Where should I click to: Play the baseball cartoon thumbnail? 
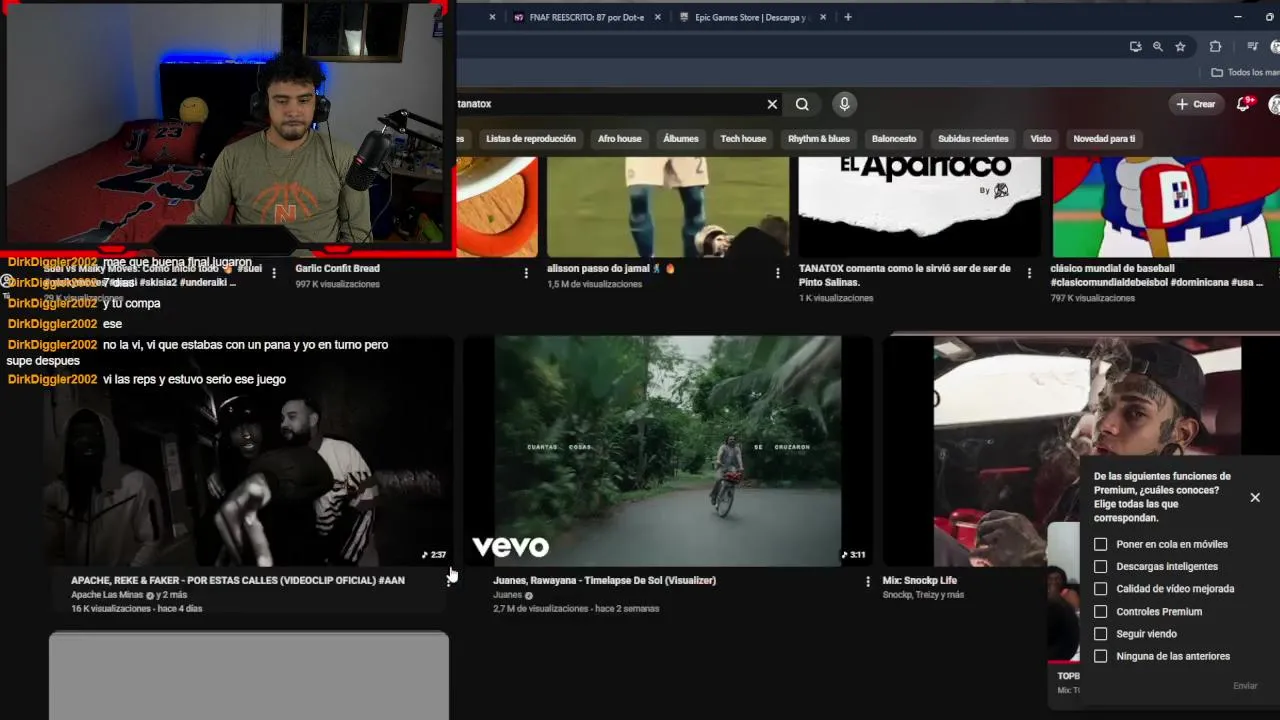1165,206
